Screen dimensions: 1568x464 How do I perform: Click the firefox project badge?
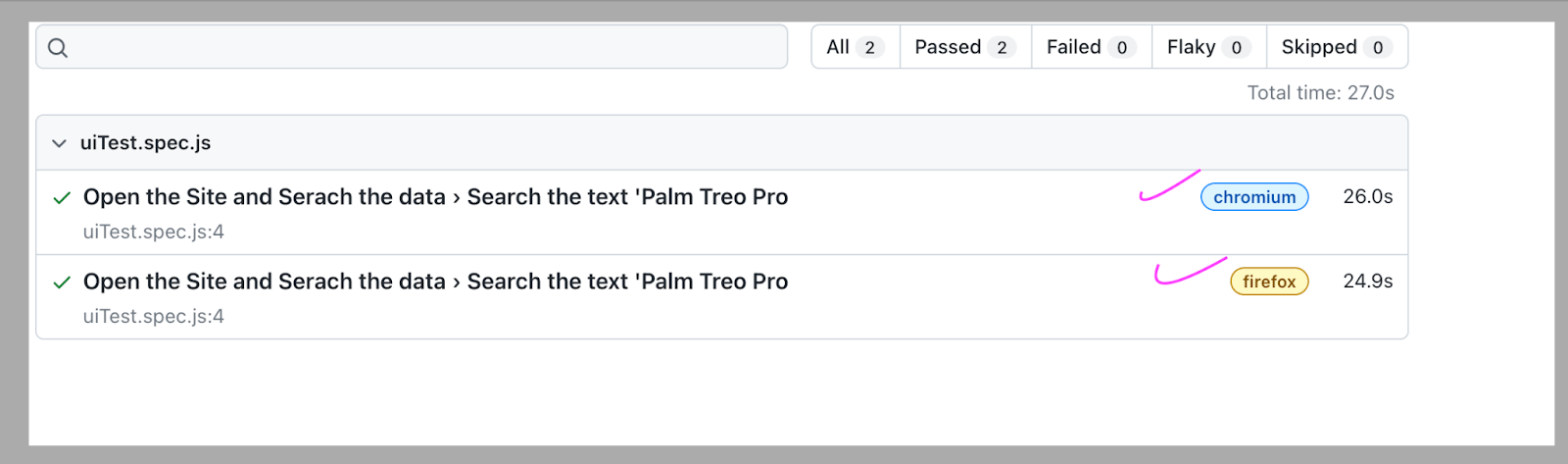[x=1269, y=282]
